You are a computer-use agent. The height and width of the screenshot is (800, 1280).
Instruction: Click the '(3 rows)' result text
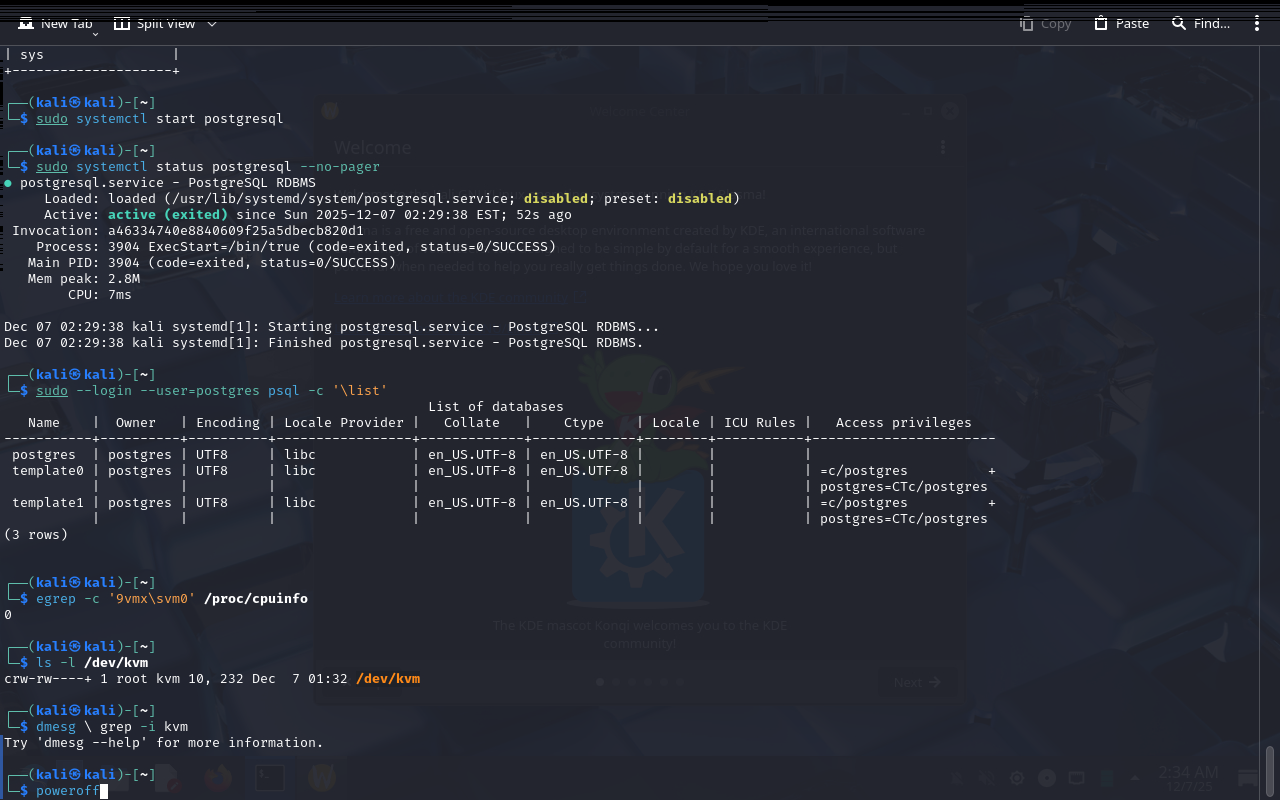click(36, 535)
